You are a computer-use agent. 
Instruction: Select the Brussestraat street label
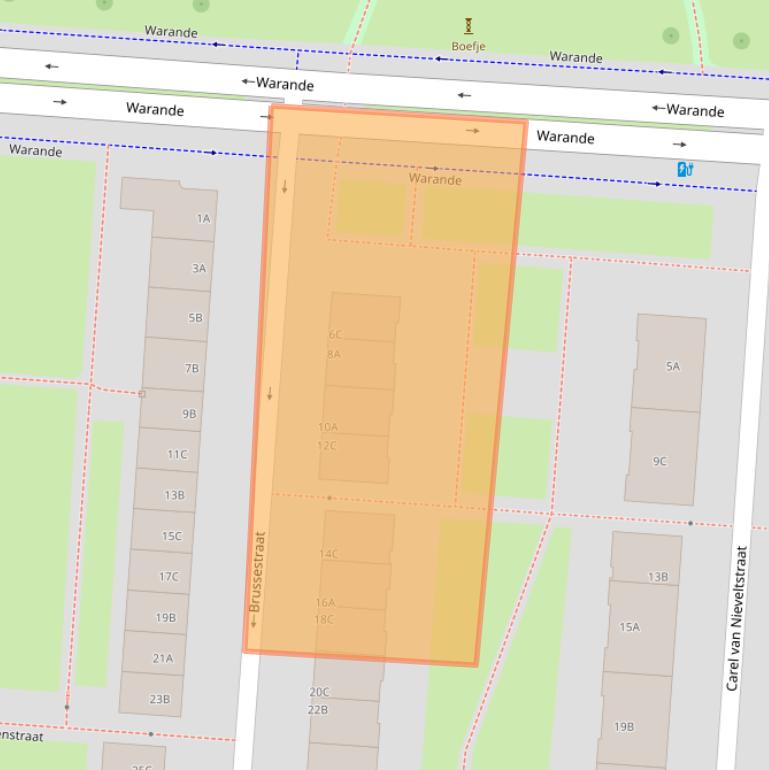tap(257, 572)
